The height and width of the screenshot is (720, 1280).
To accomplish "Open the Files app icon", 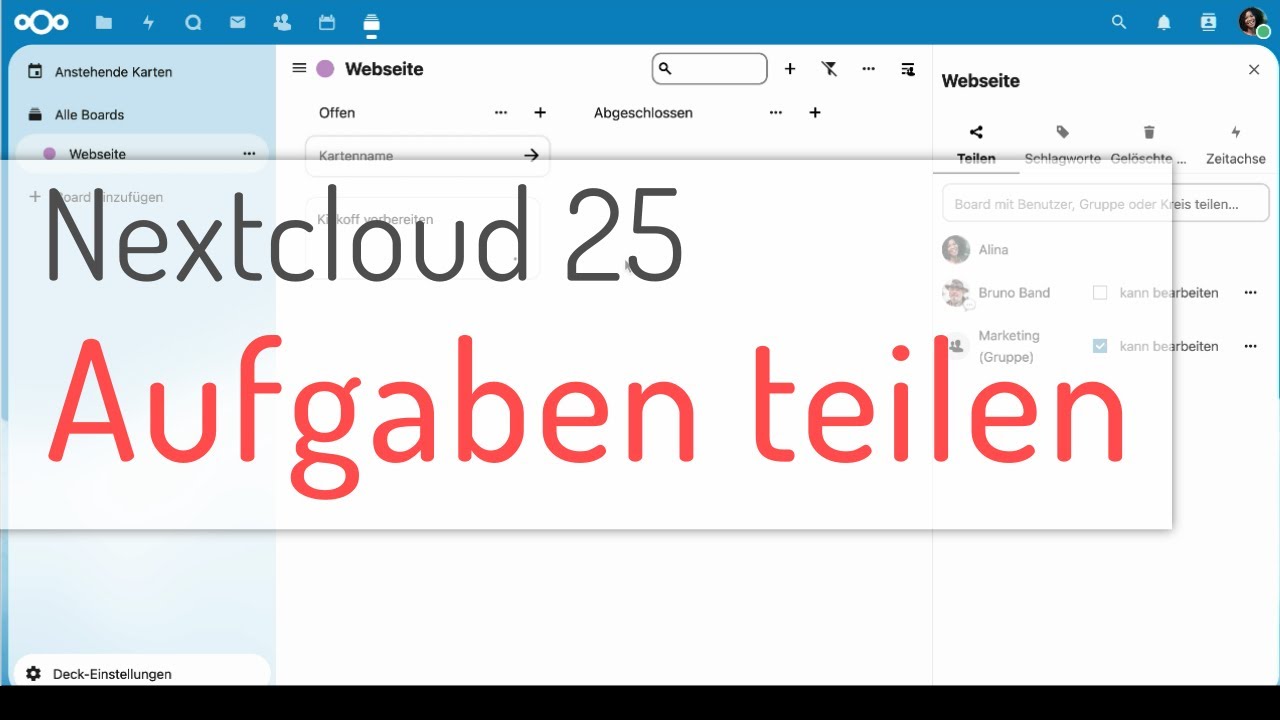I will [x=104, y=22].
